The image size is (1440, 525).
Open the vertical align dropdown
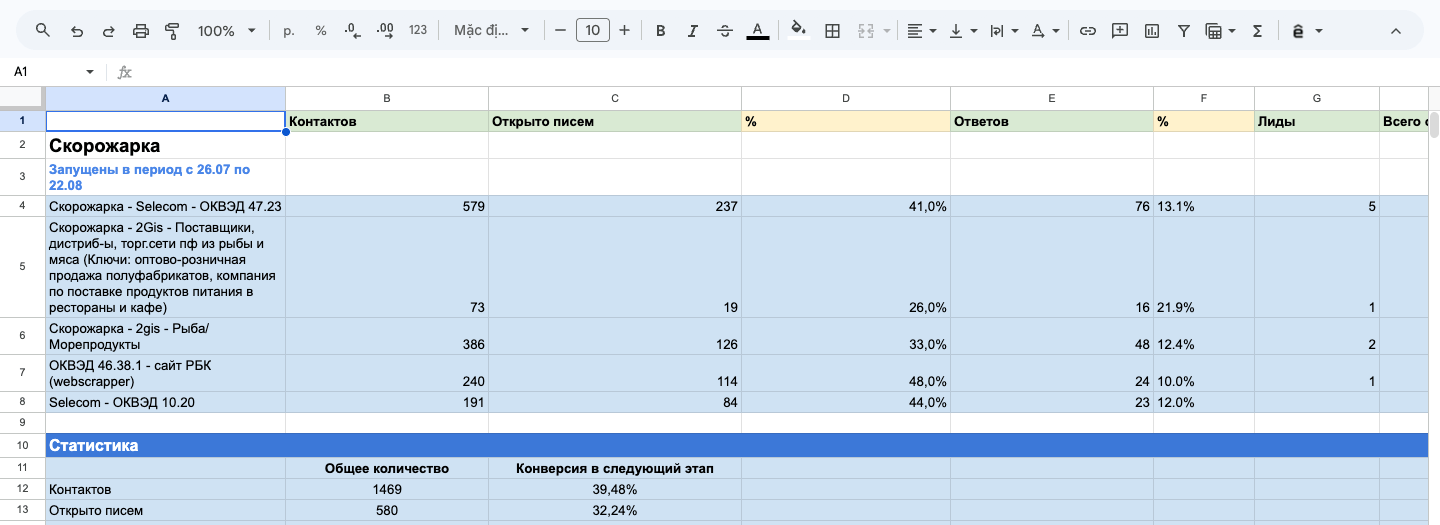(963, 31)
